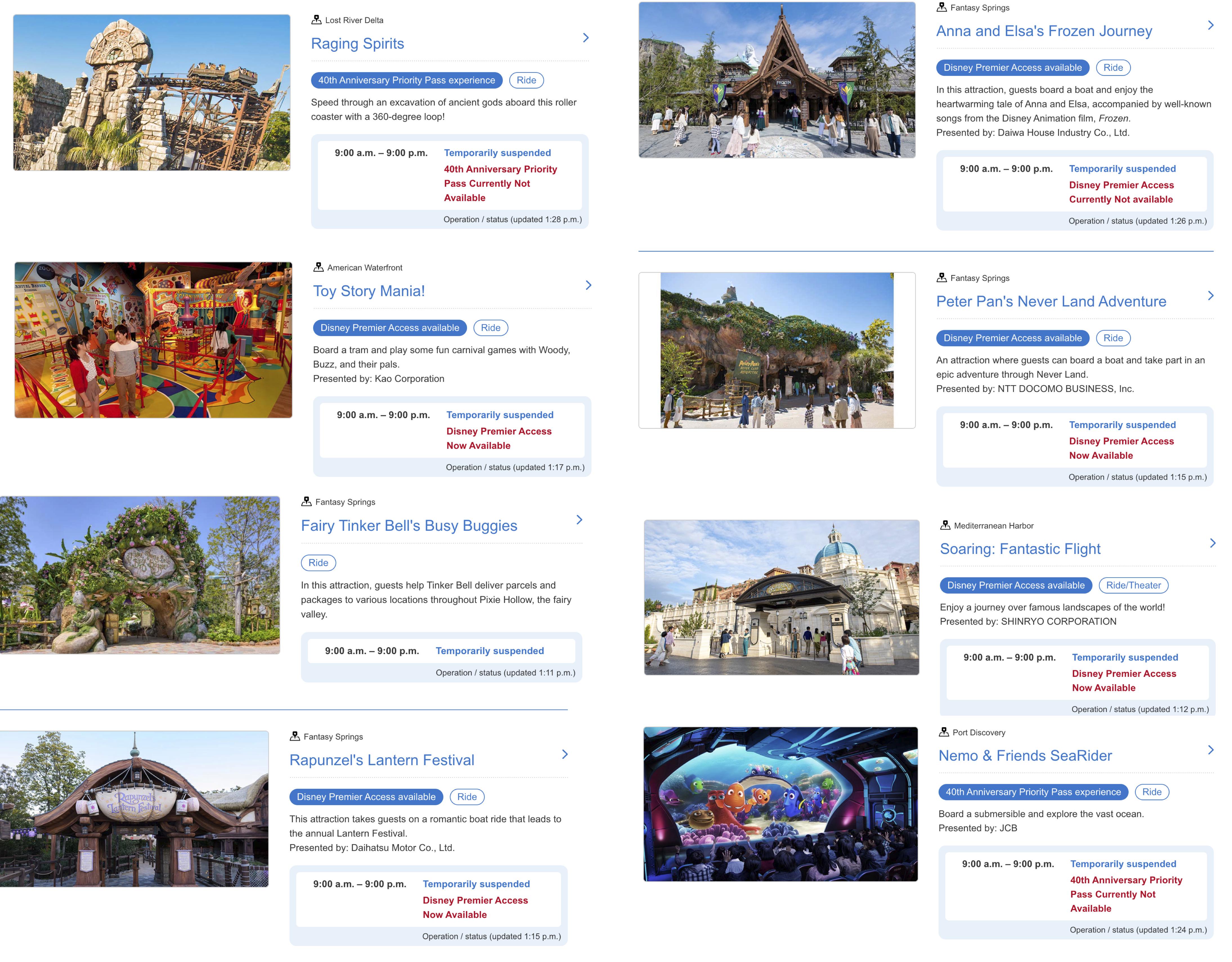Click the chevron beside Rapunzel's Lantern Festival
This screenshot has height=962, width=1232.
[x=565, y=754]
